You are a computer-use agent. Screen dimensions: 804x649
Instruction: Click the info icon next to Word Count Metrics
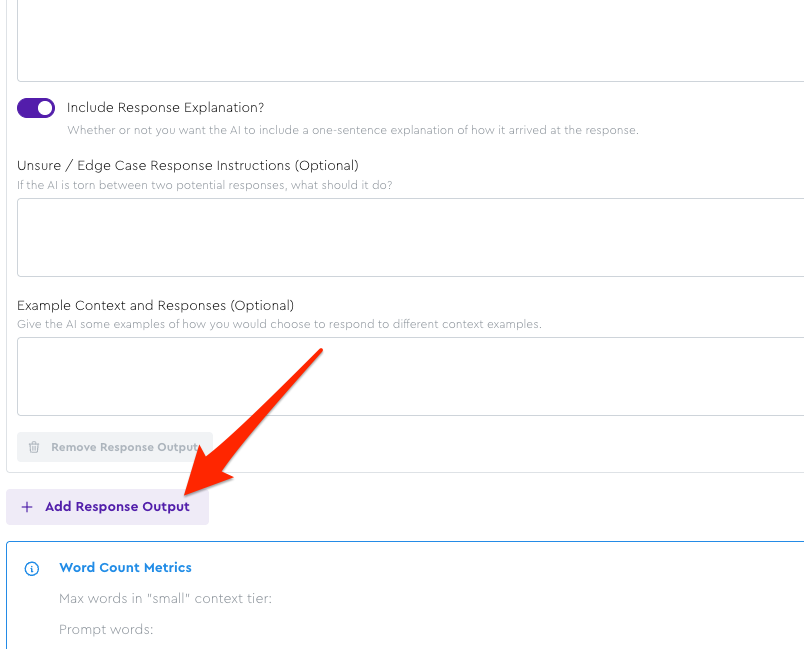(x=32, y=568)
